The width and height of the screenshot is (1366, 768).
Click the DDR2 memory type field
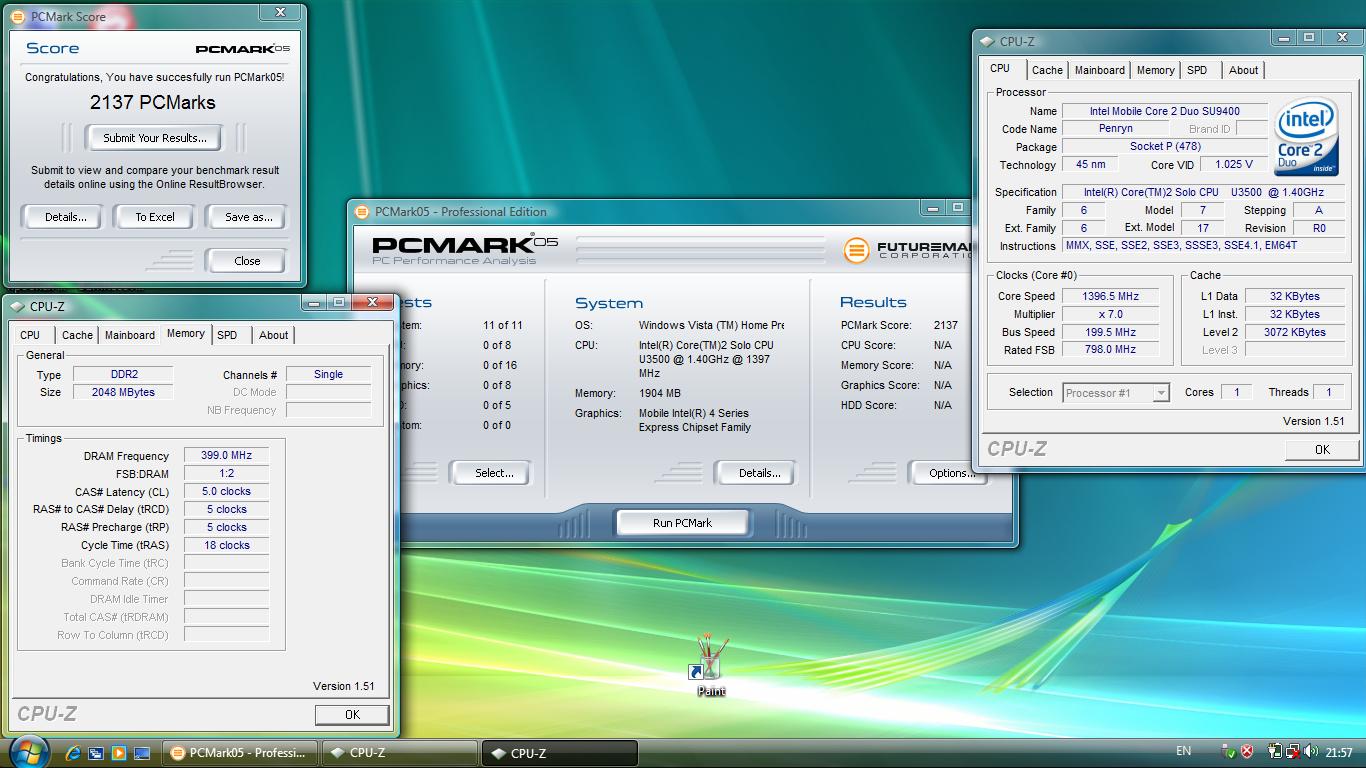point(124,374)
